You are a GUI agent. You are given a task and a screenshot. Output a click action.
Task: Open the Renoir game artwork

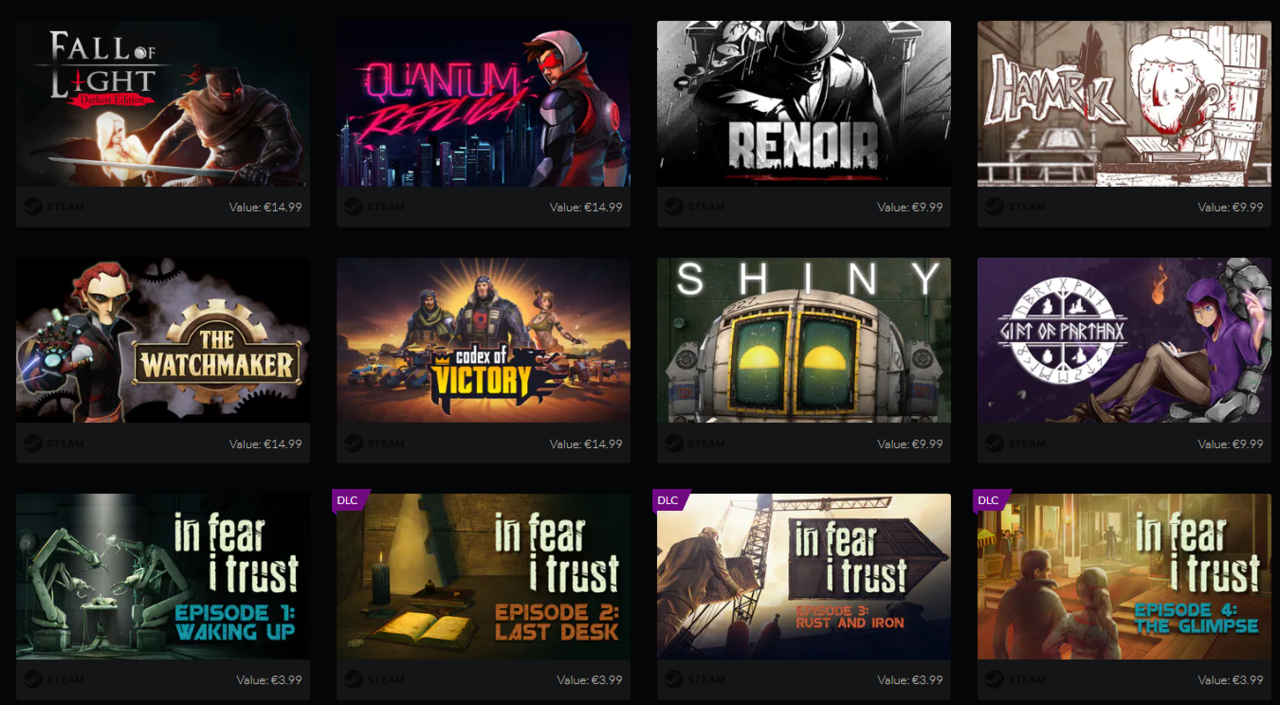(x=804, y=104)
